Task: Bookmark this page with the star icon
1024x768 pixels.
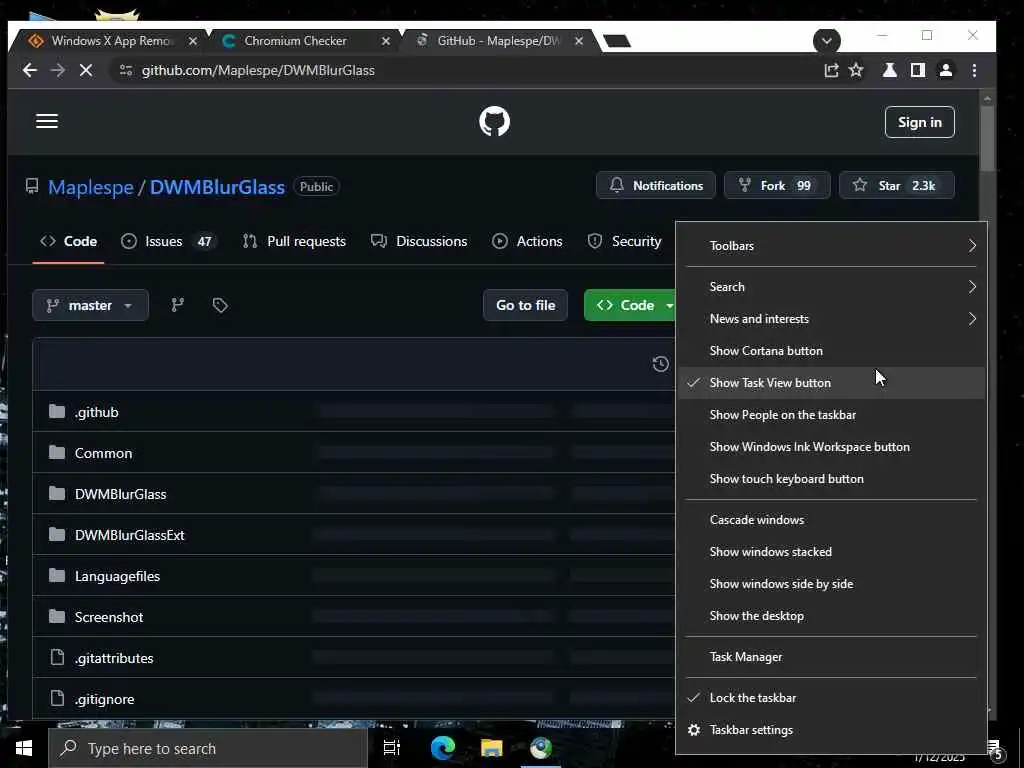Action: (856, 71)
